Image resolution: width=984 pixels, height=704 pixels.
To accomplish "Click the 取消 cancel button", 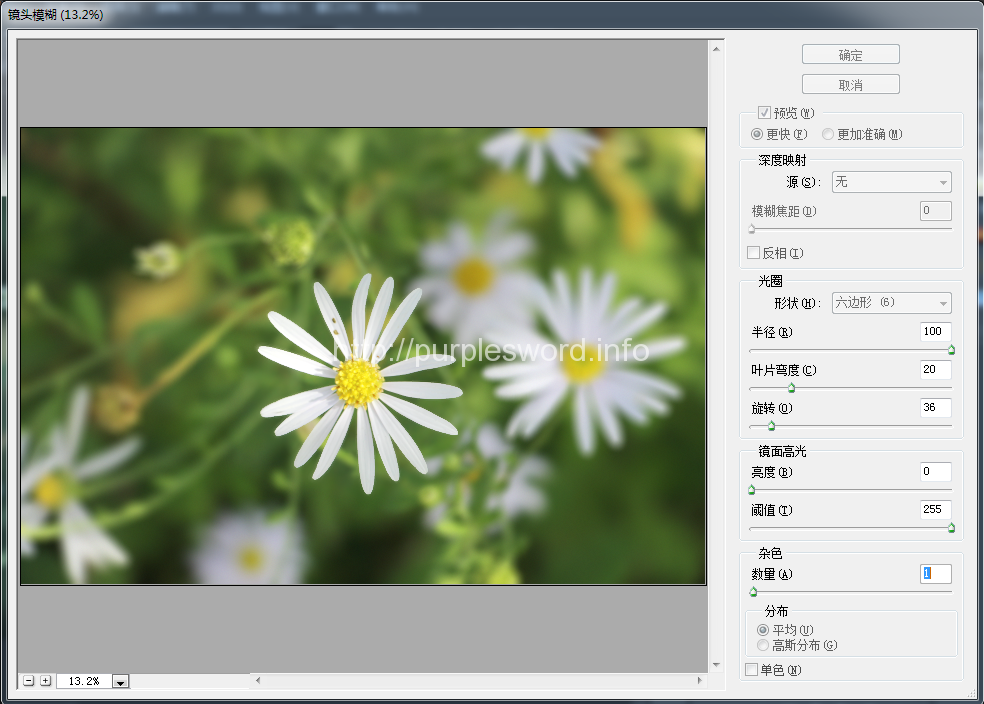I will (x=850, y=85).
